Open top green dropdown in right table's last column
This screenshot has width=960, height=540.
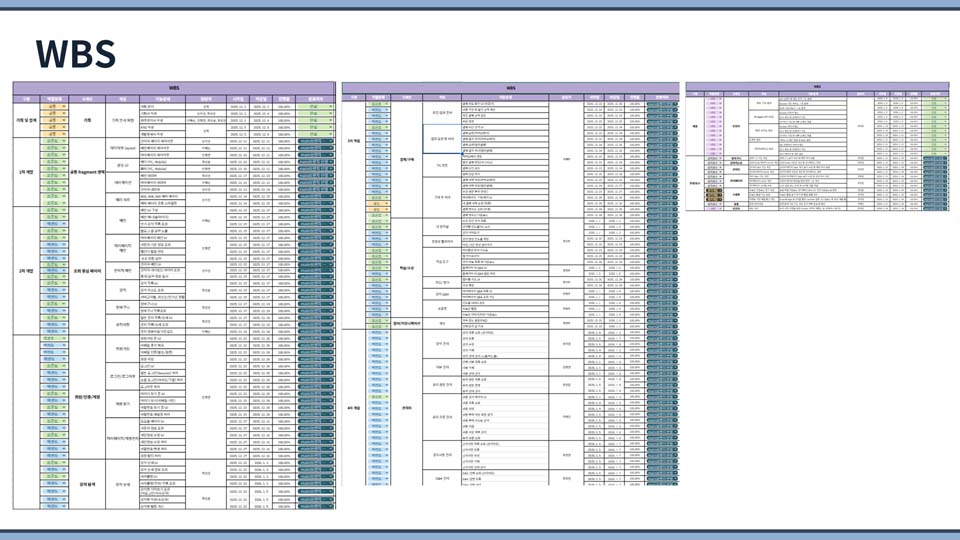tap(935, 100)
